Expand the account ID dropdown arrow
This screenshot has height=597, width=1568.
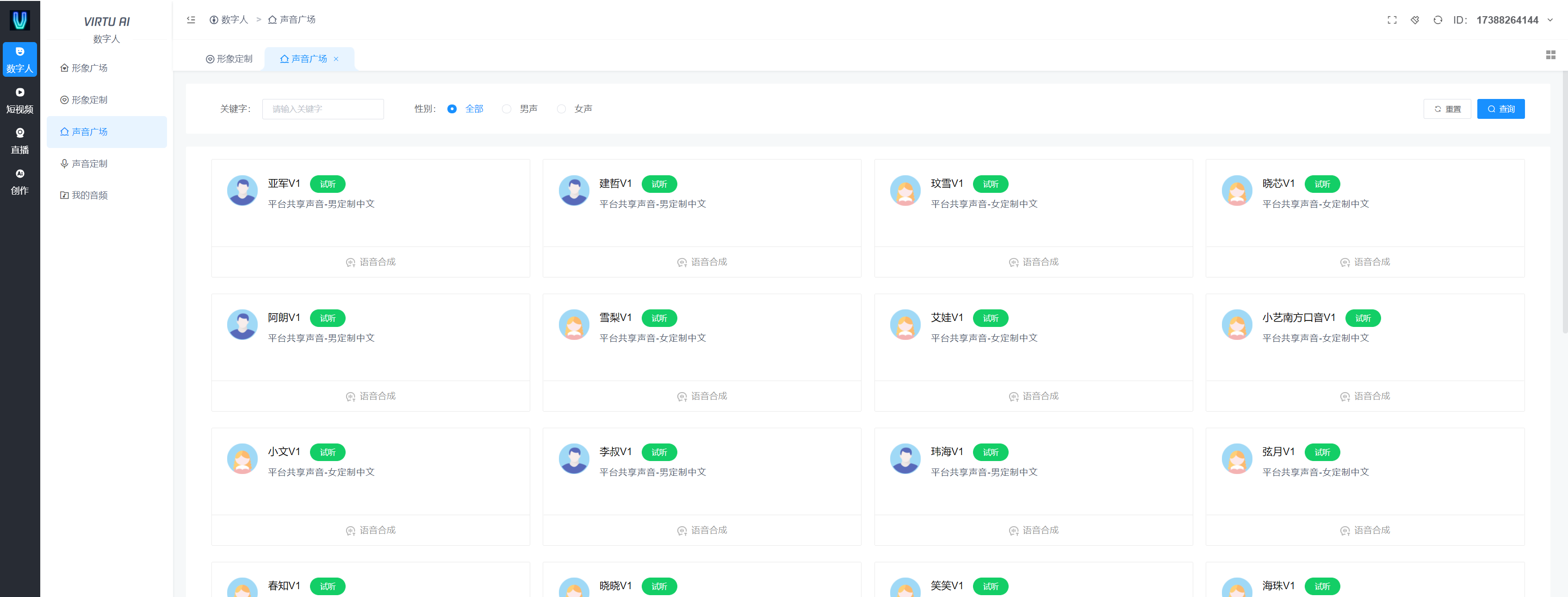[x=1550, y=20]
